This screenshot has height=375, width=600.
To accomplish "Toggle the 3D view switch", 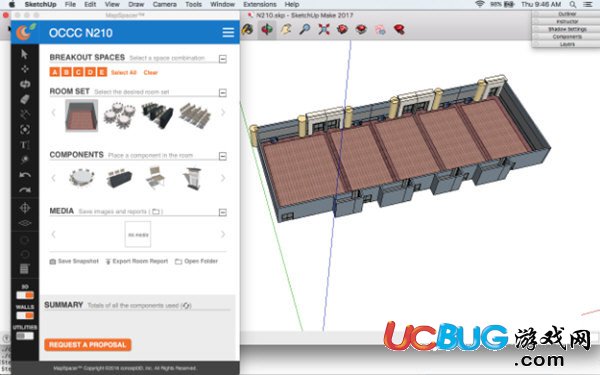I will pyautogui.click(x=25, y=295).
